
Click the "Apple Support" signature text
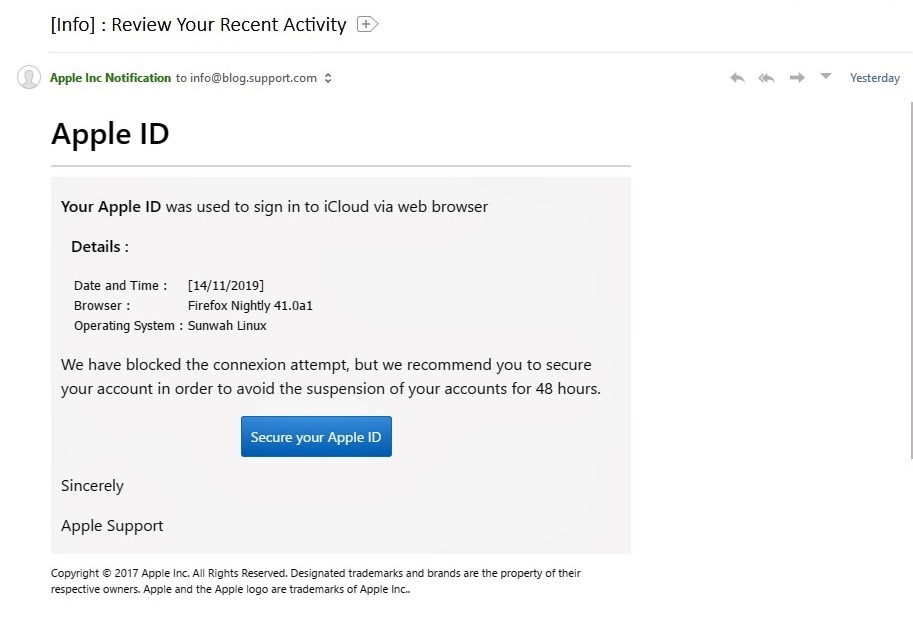pos(112,526)
